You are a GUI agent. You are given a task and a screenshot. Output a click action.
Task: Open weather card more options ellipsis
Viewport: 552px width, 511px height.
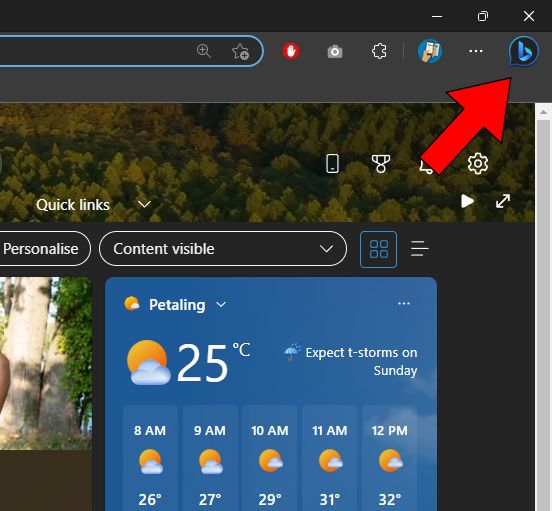404,303
